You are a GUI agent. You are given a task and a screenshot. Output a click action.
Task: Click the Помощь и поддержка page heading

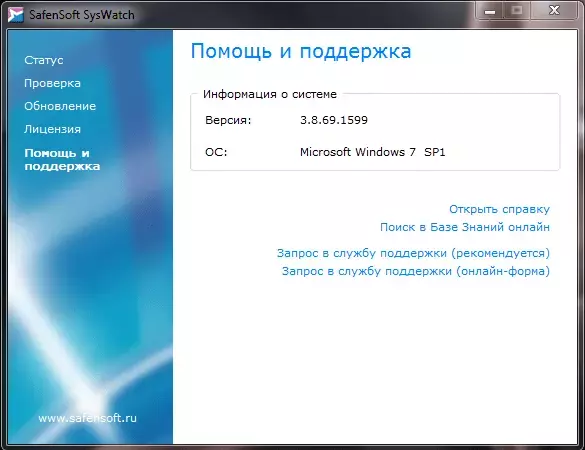pos(301,51)
